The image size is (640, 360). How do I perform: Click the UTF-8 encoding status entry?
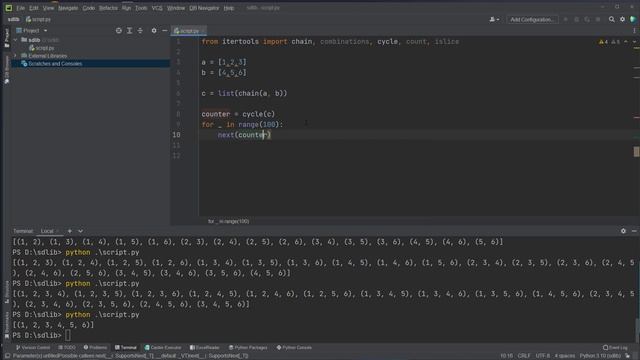click(542, 356)
